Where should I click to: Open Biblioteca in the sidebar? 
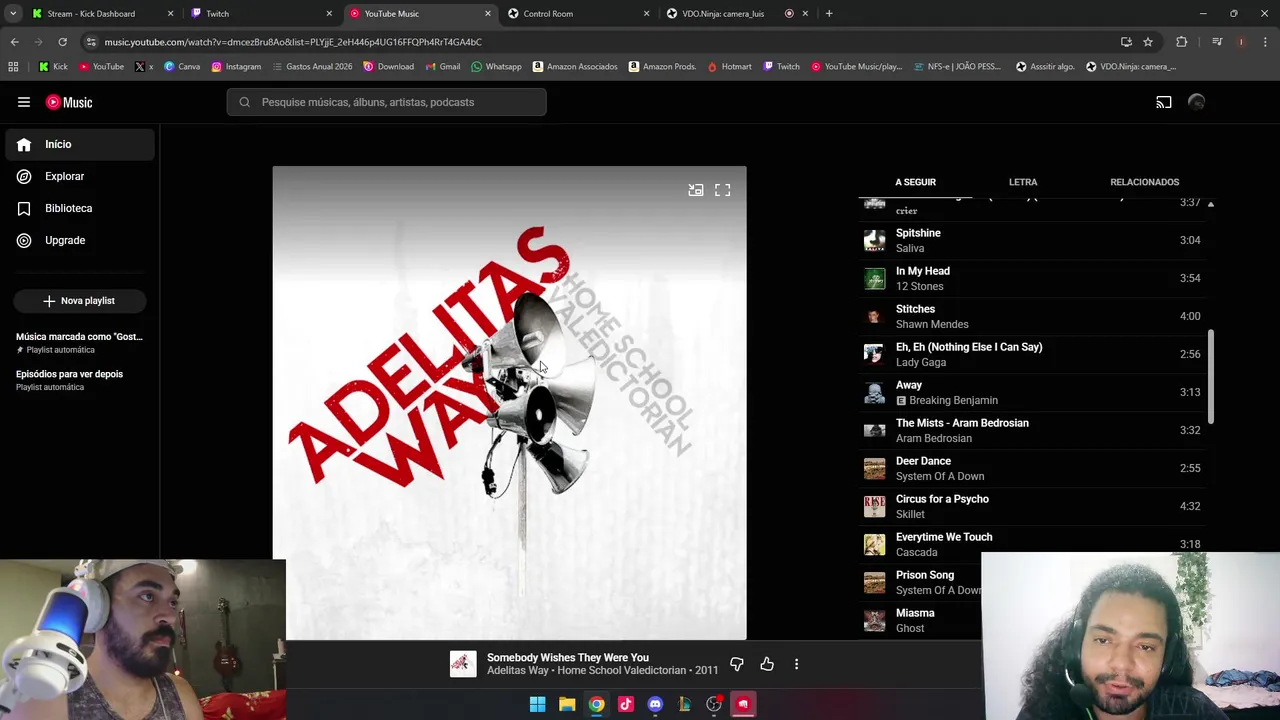click(80, 208)
